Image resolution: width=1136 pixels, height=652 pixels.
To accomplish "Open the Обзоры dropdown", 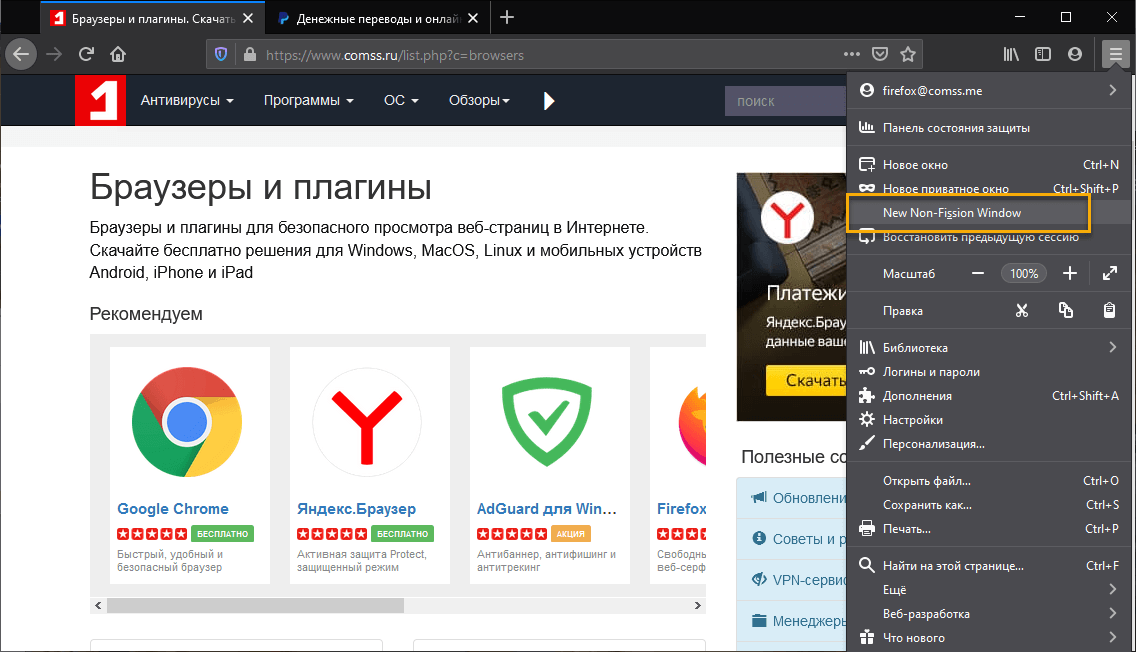I will [x=479, y=101].
